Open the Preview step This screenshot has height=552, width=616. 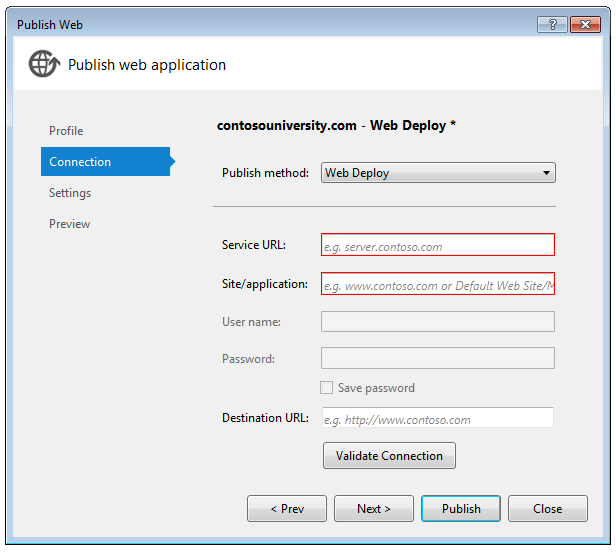70,224
